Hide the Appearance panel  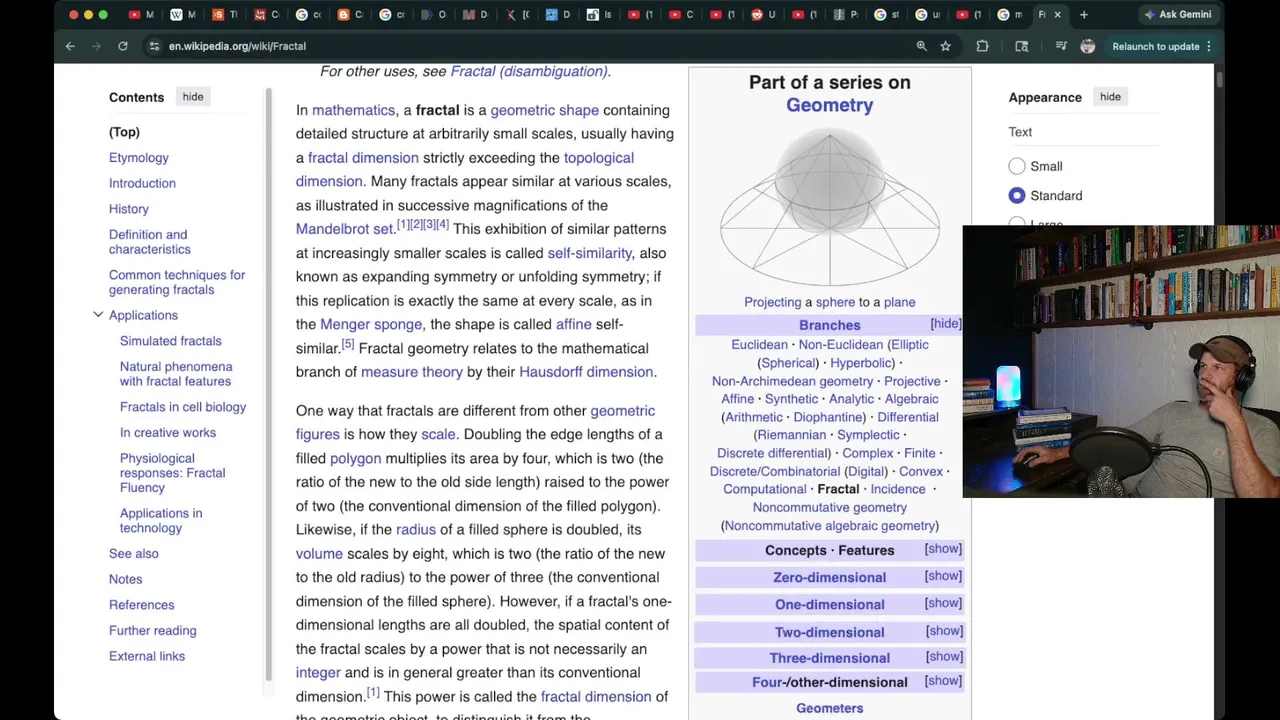click(x=1110, y=97)
